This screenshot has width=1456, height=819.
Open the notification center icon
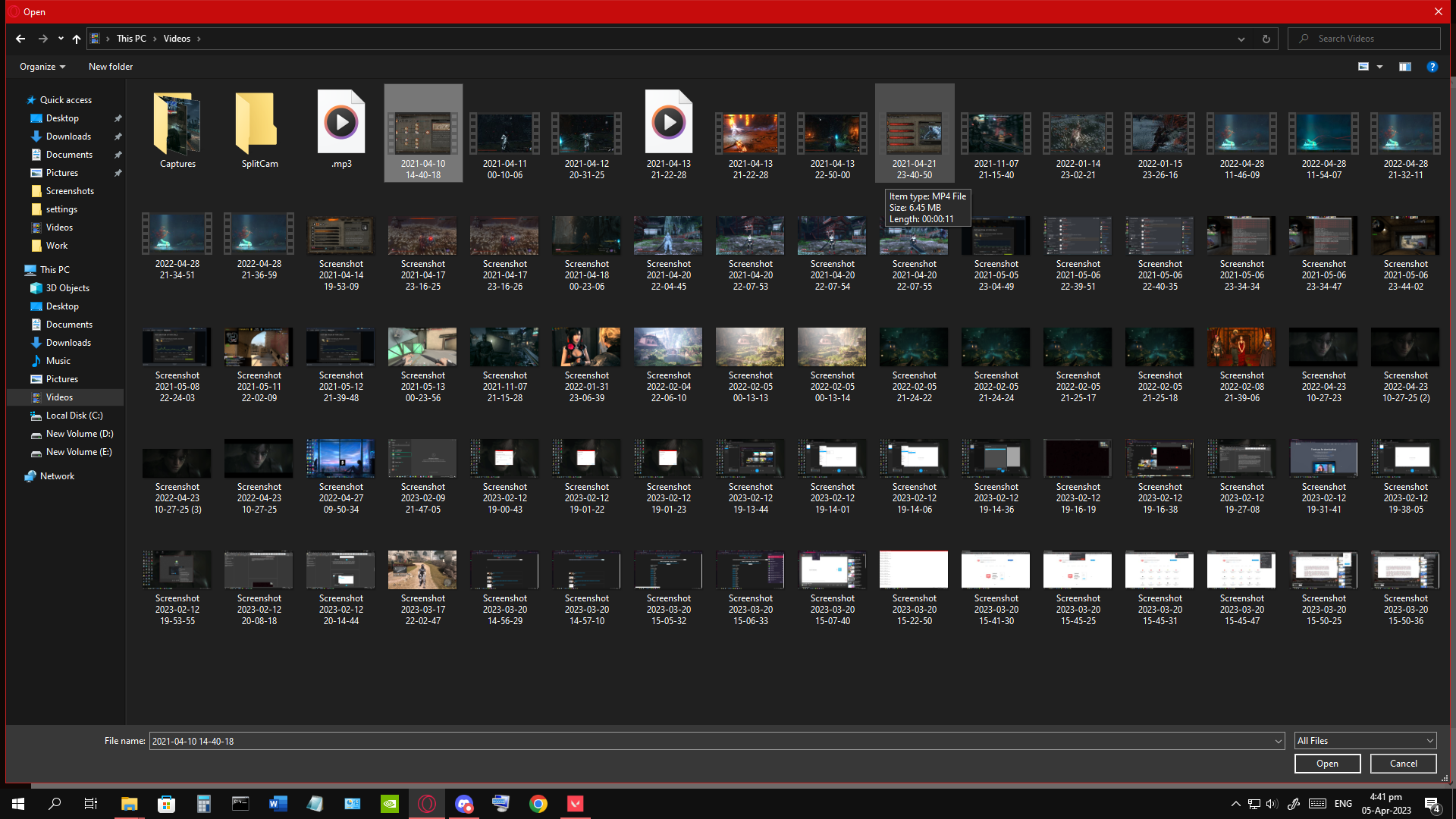1432,805
